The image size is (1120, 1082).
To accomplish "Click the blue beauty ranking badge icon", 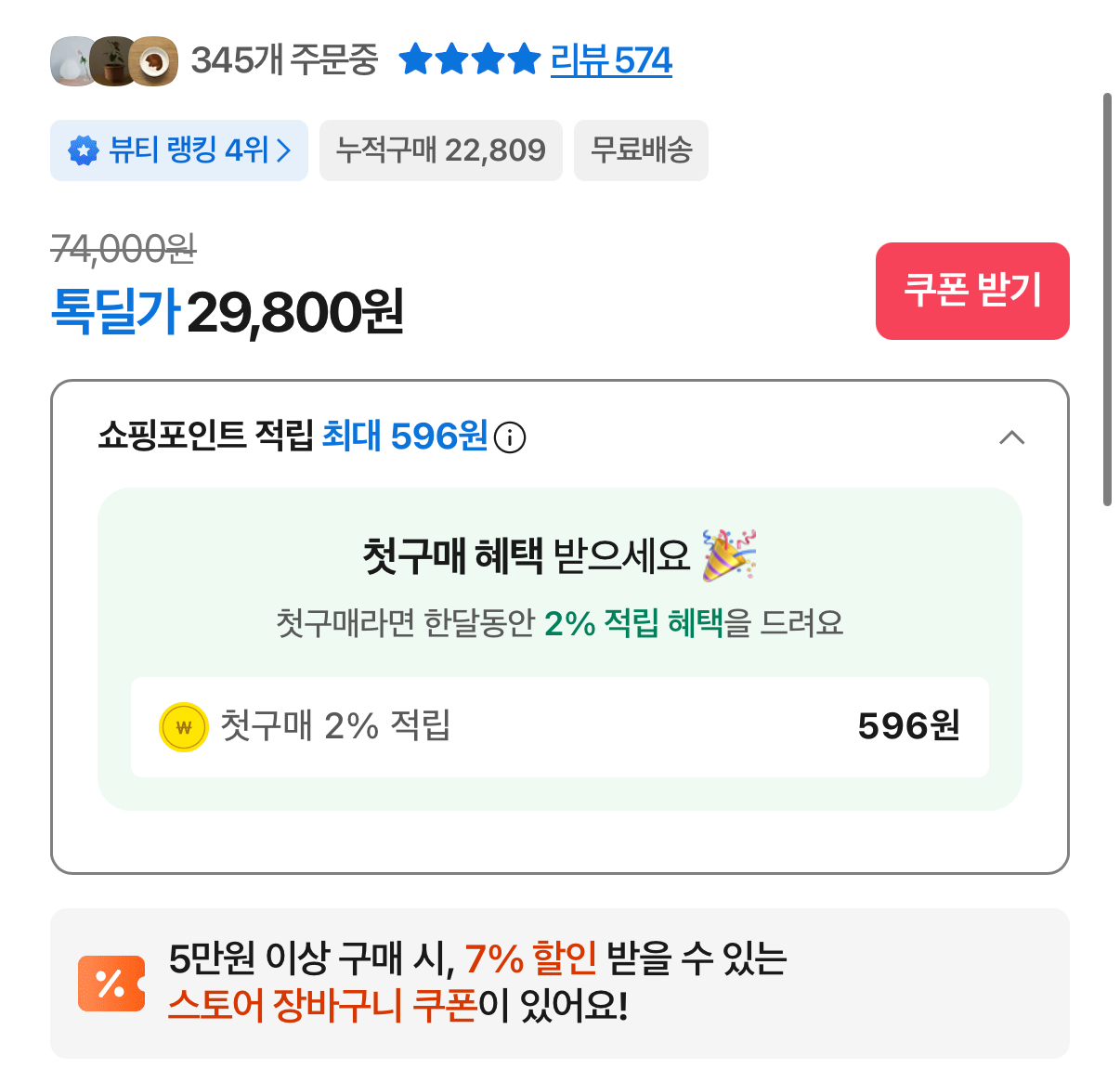I will [x=84, y=150].
